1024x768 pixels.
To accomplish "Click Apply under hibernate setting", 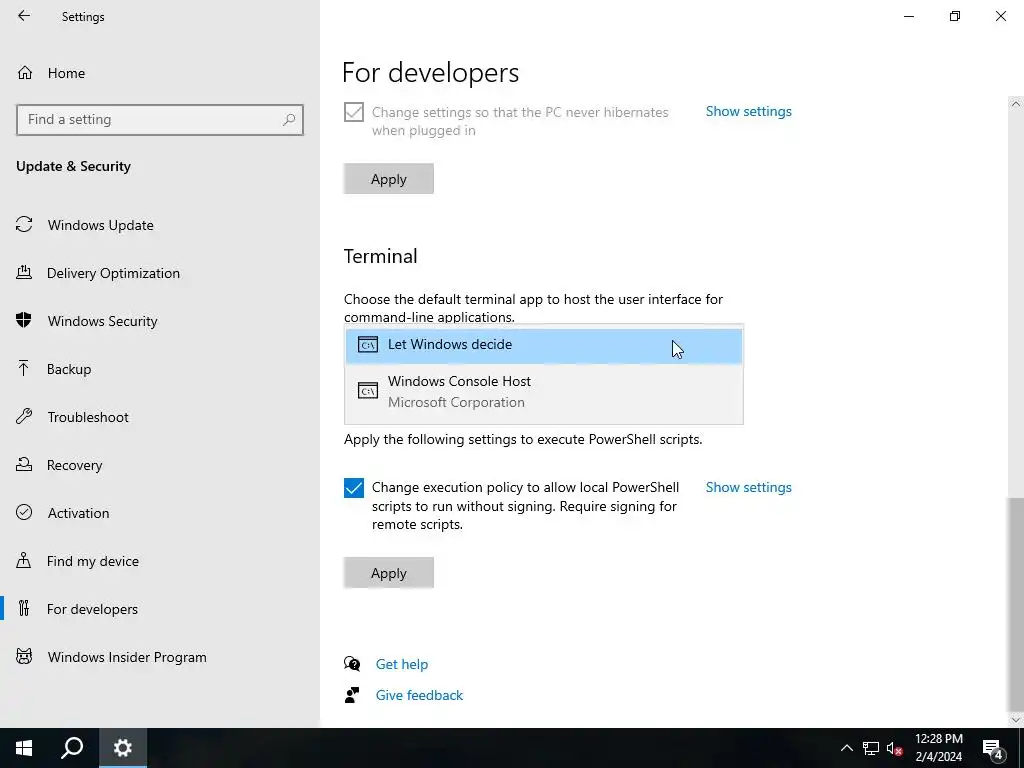I will click(x=389, y=179).
